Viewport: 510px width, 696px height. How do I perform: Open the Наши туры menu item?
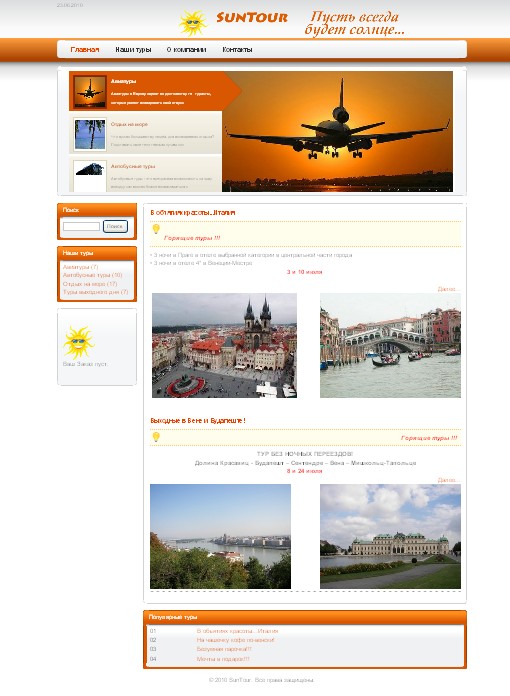(x=133, y=50)
